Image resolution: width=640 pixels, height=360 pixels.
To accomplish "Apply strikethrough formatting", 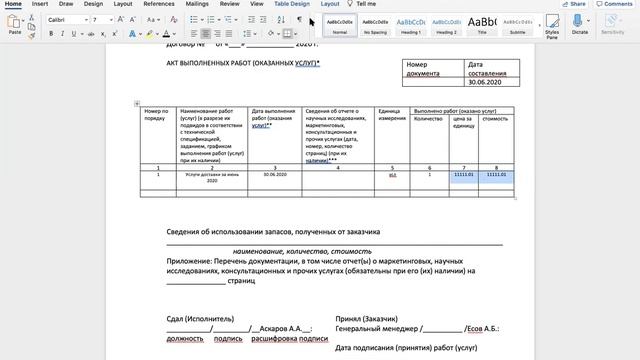I will (91, 34).
